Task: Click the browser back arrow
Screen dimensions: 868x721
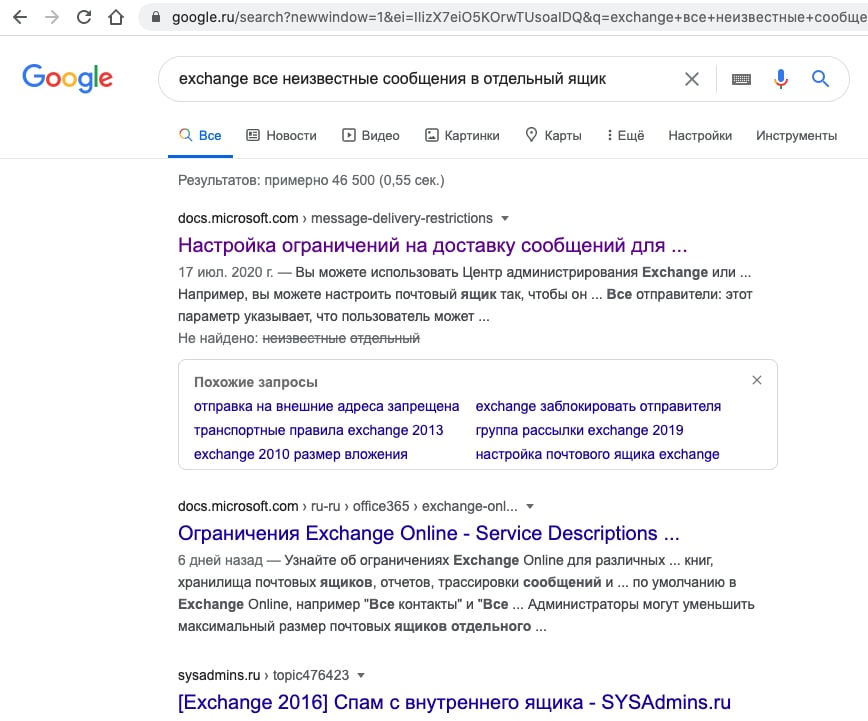Action: 20,17
